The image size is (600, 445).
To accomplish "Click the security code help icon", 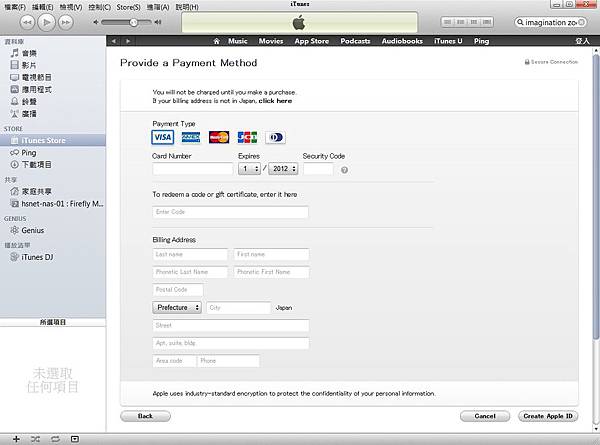I will pyautogui.click(x=344, y=170).
